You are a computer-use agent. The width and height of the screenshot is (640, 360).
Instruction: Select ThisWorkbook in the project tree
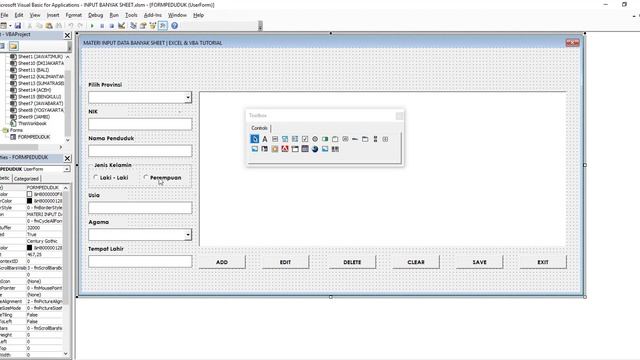point(32,124)
